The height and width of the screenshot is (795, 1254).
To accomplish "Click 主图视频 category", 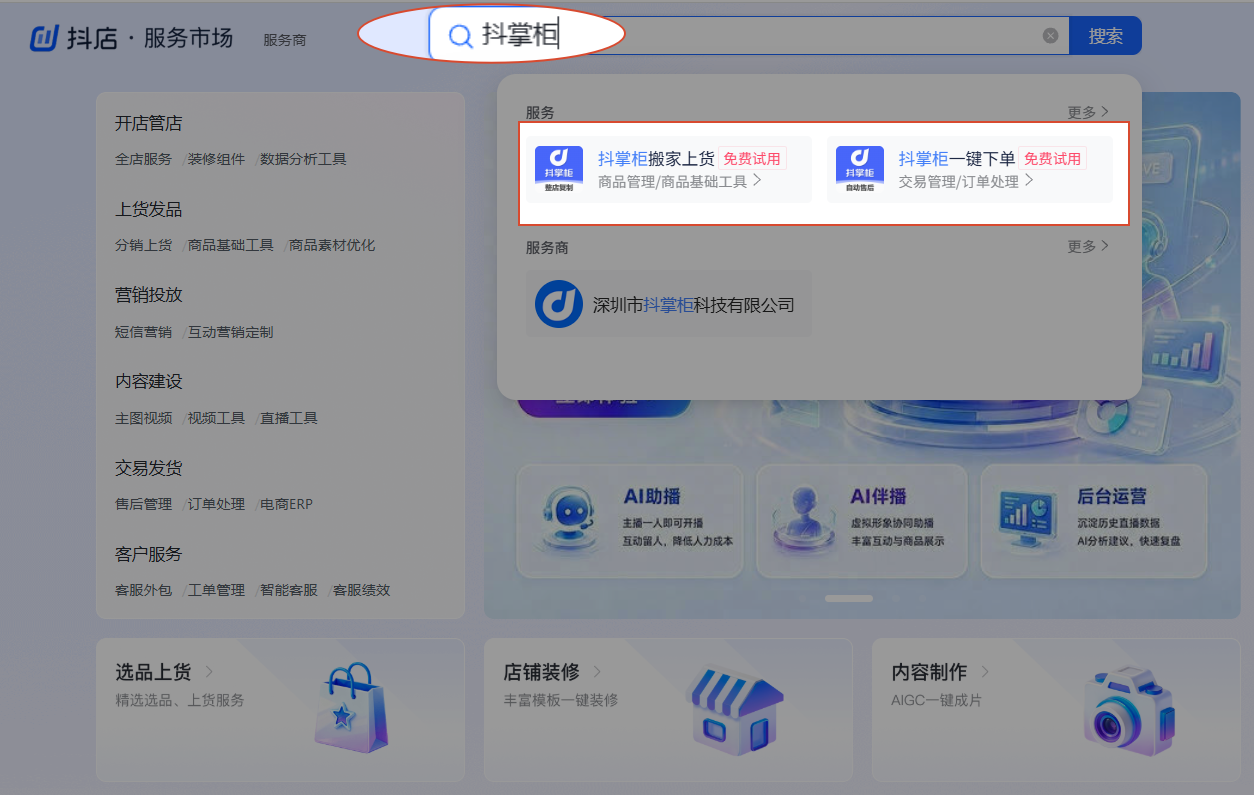I will coord(143,418).
